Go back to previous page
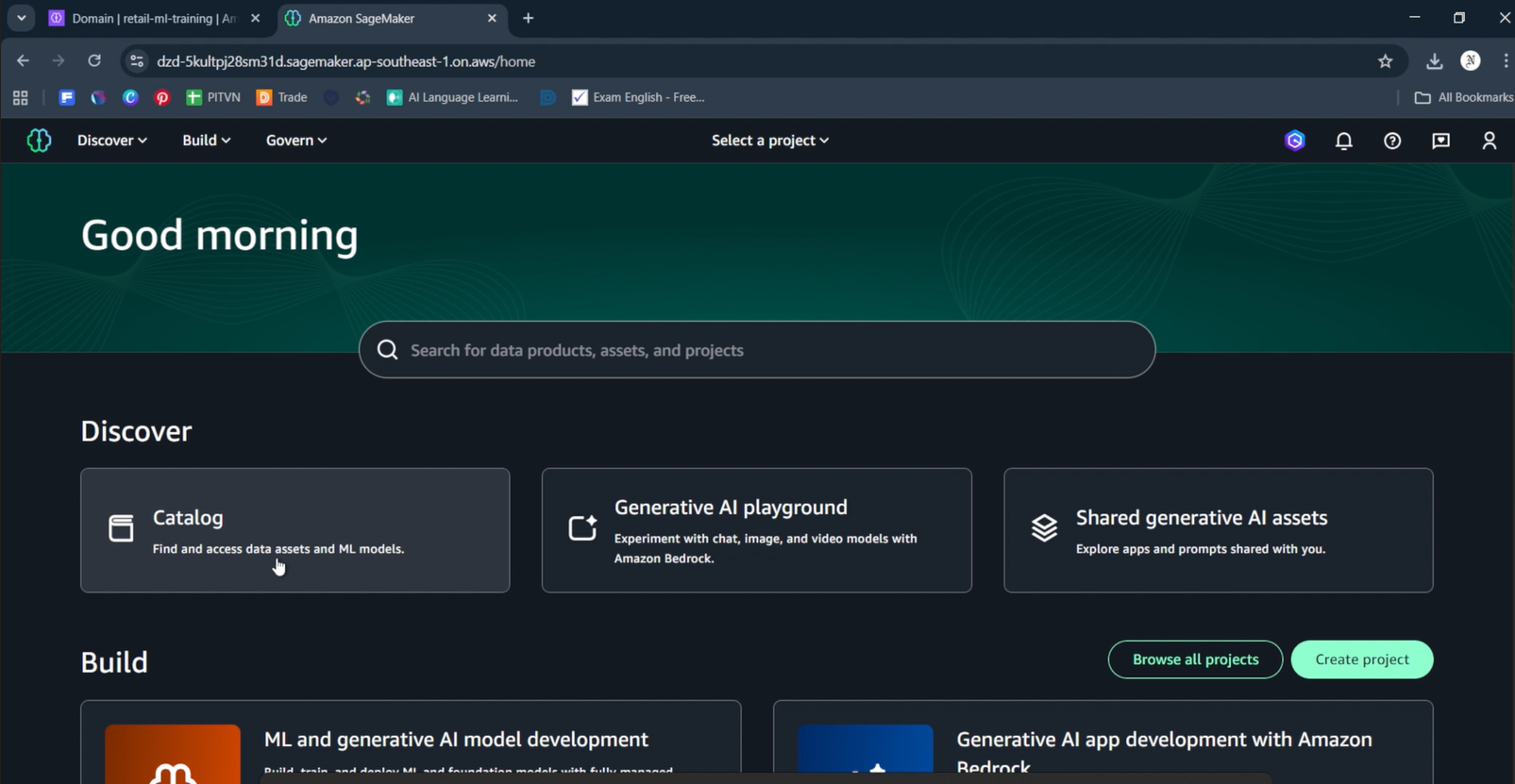 (23, 61)
